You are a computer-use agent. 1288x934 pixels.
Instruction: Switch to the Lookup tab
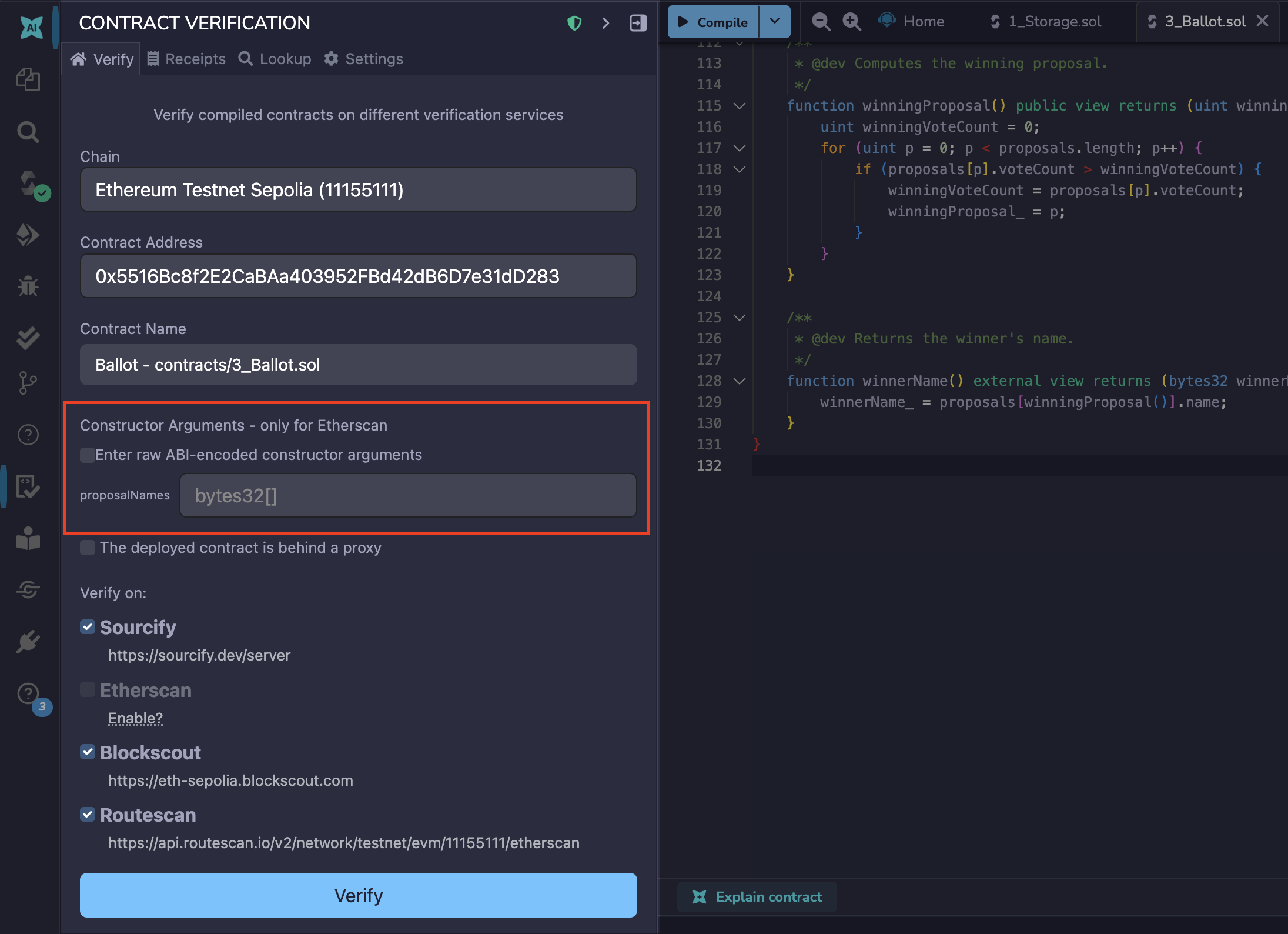click(275, 59)
